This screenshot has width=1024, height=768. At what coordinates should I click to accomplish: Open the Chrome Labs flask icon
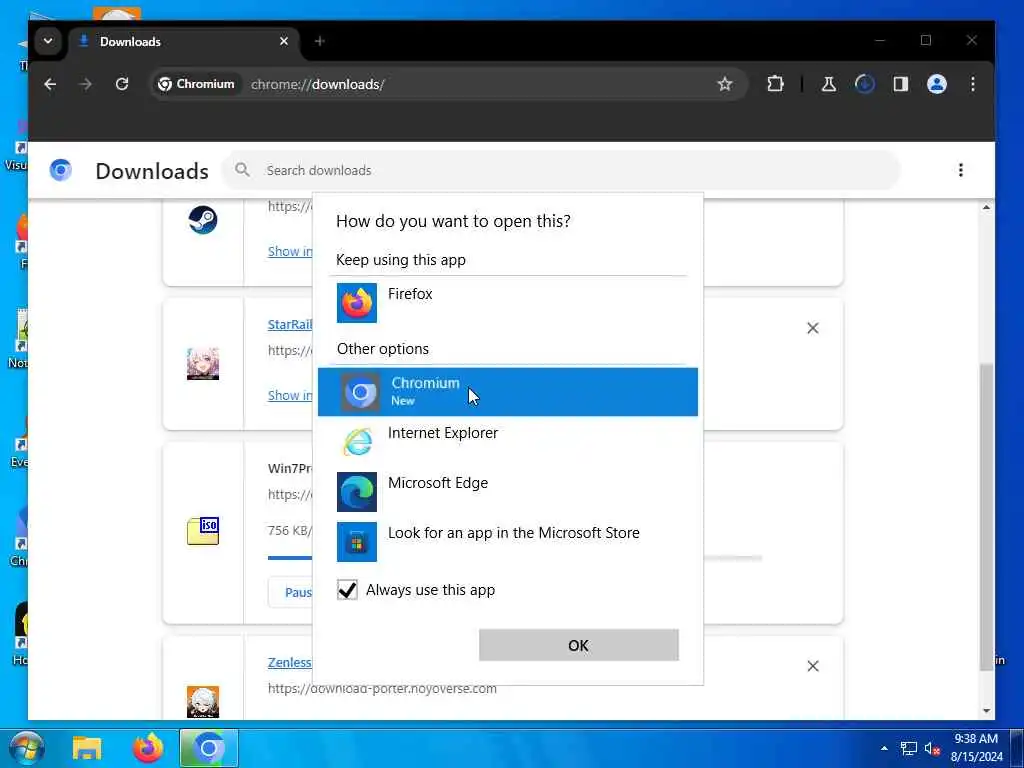tap(829, 84)
